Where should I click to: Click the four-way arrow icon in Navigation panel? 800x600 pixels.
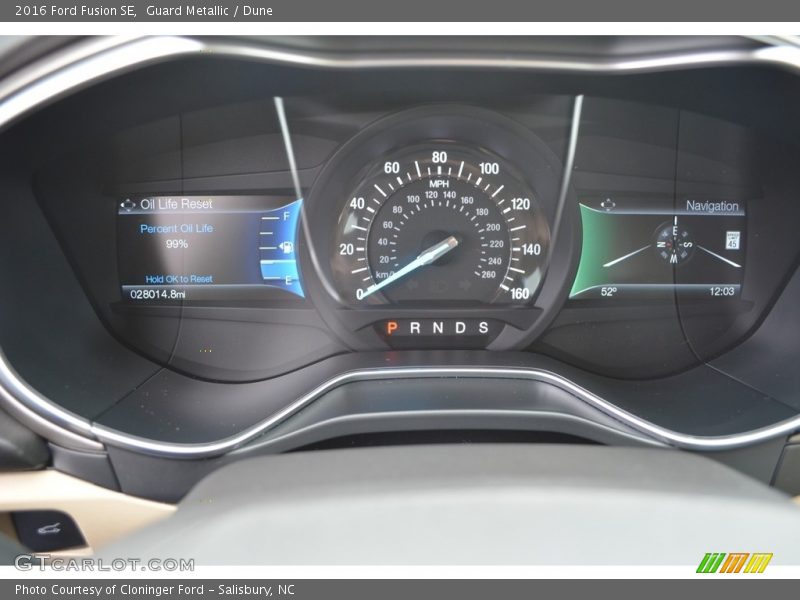point(607,204)
